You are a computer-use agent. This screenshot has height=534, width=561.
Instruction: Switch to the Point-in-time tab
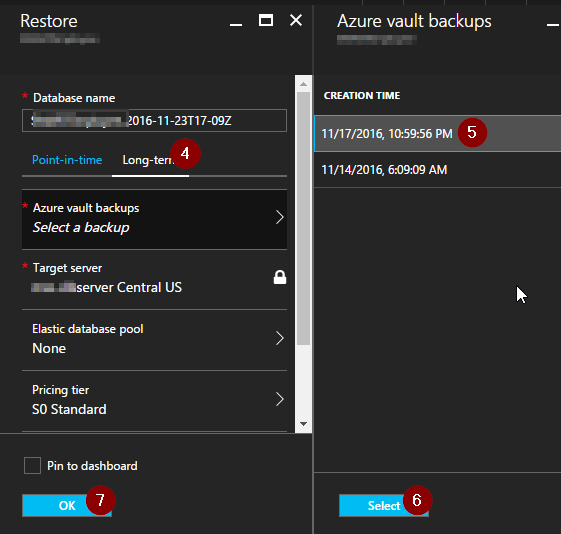tap(67, 160)
